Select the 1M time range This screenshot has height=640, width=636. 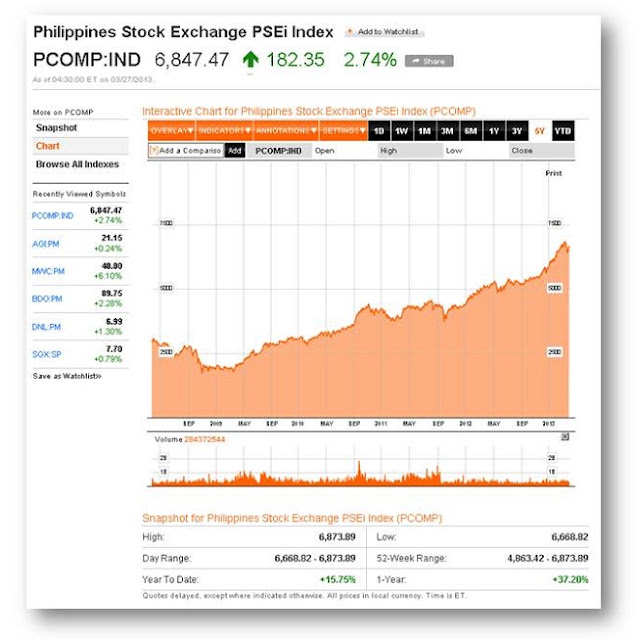pos(425,131)
